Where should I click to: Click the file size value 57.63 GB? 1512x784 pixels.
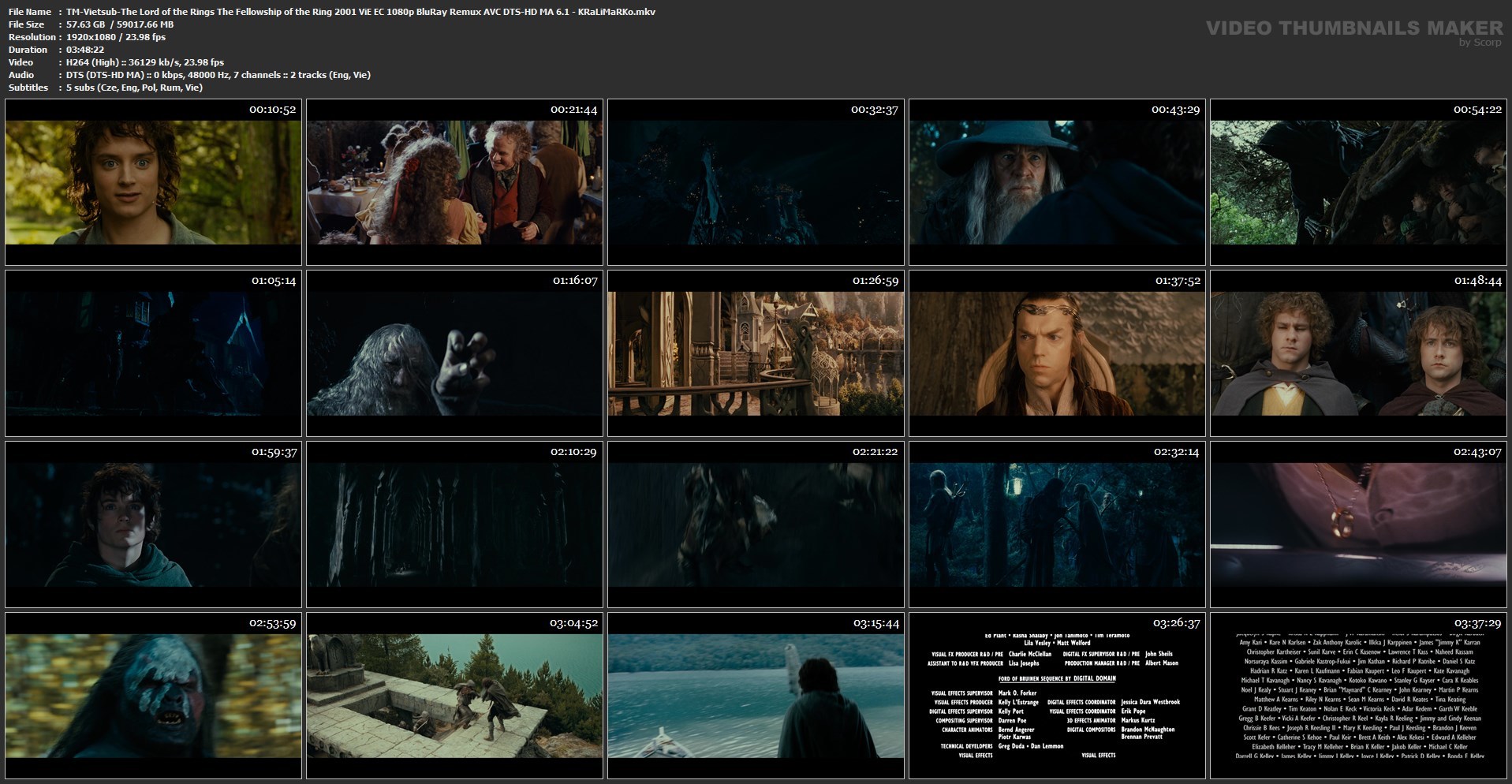point(88,24)
